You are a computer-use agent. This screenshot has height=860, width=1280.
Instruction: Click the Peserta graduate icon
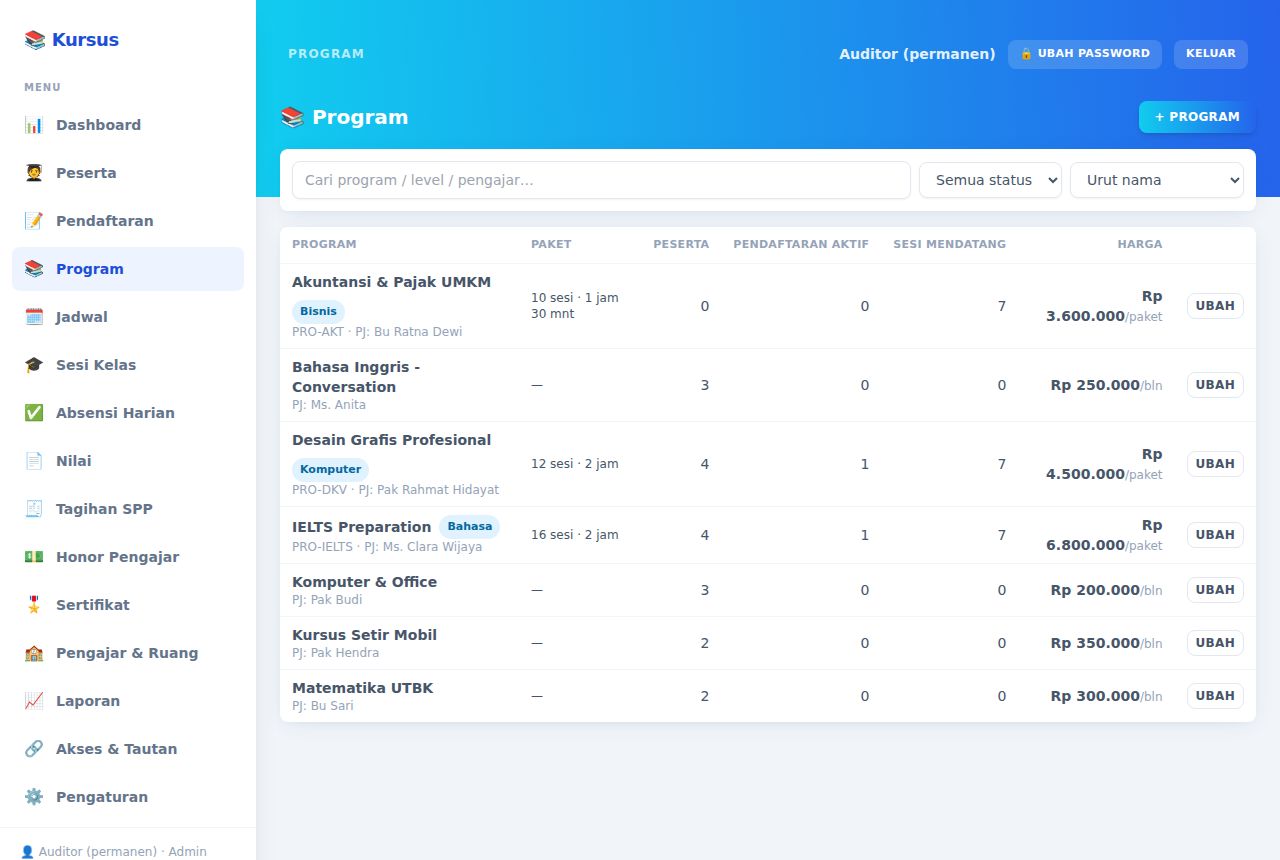click(x=34, y=173)
